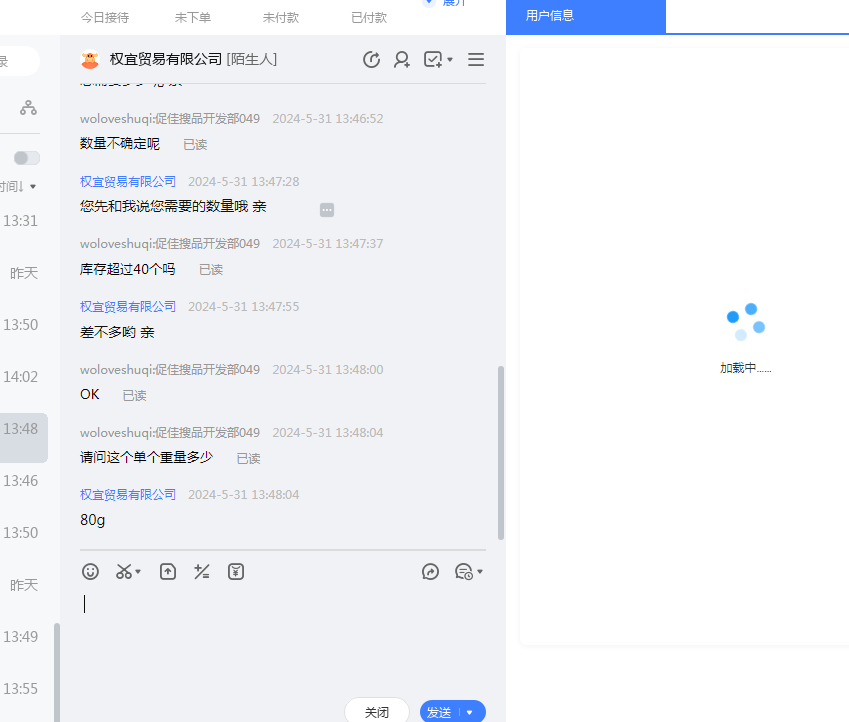This screenshot has width=849, height=722.
Task: Click the yuan receipt icon
Action: (x=236, y=572)
